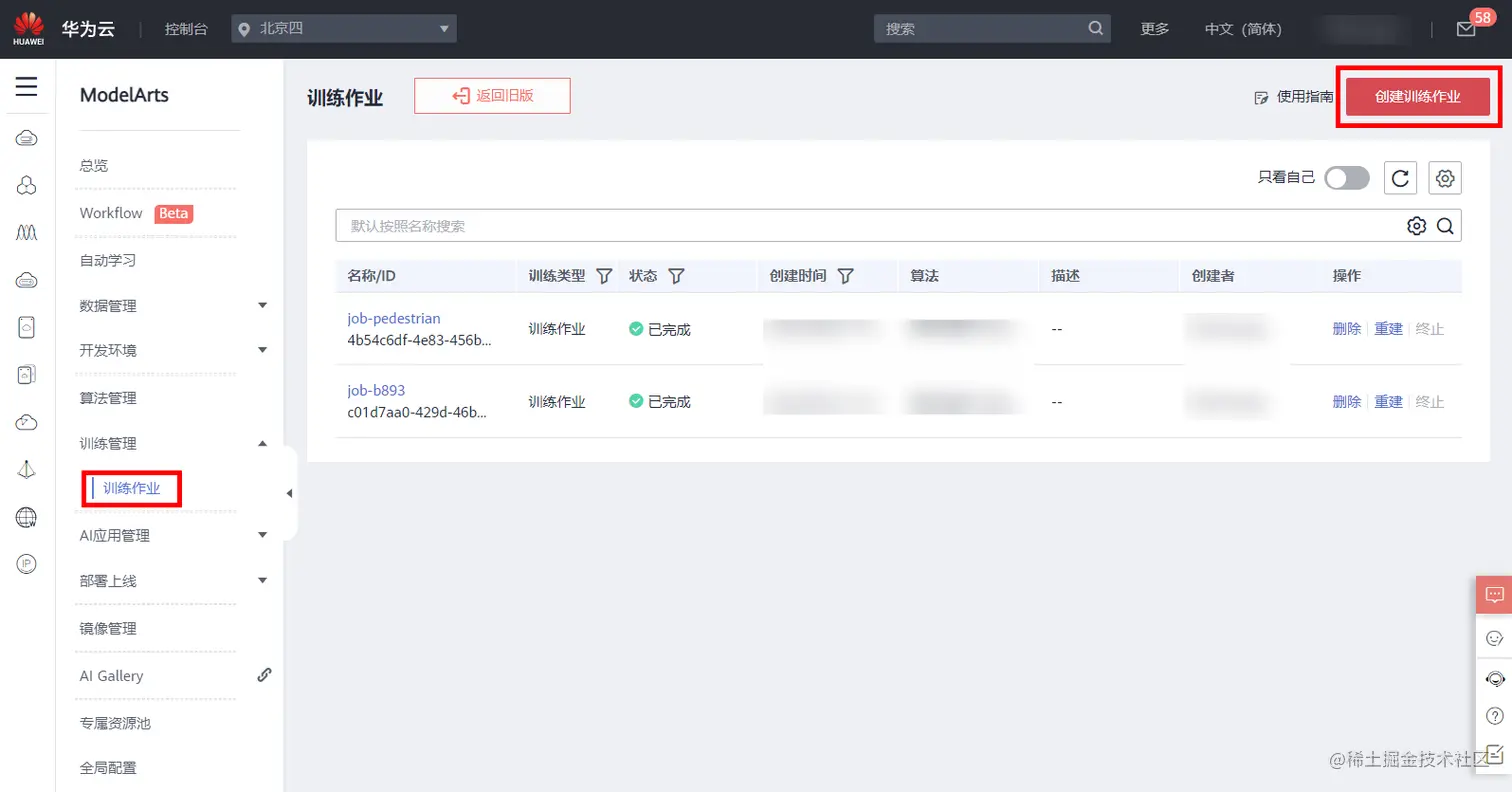This screenshot has height=792, width=1512.
Task: Open AI Gallery in sidebar
Action: [x=111, y=675]
